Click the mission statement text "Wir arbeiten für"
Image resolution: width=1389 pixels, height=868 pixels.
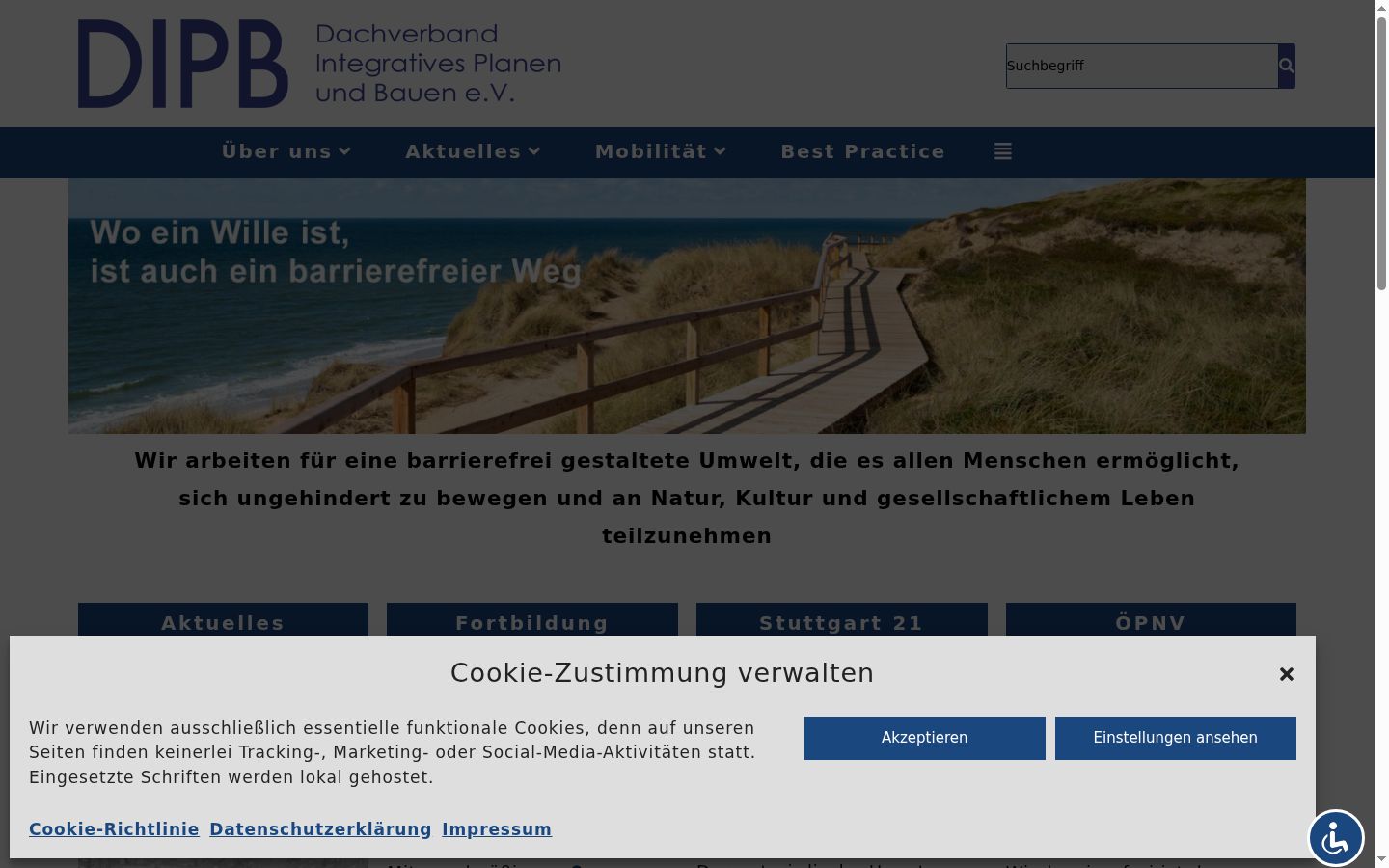click(687, 499)
